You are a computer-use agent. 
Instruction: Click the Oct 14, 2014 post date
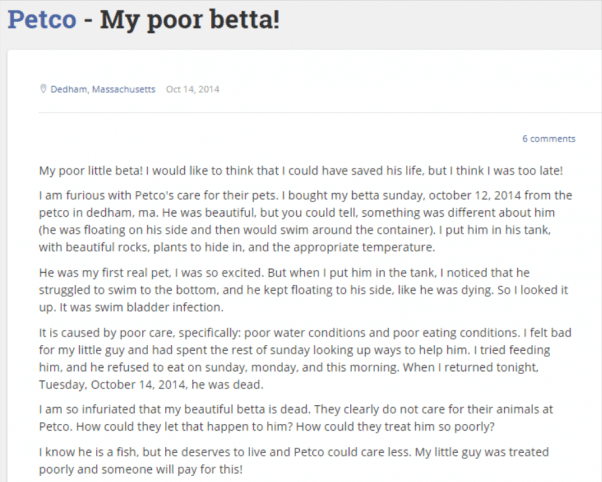click(x=192, y=89)
